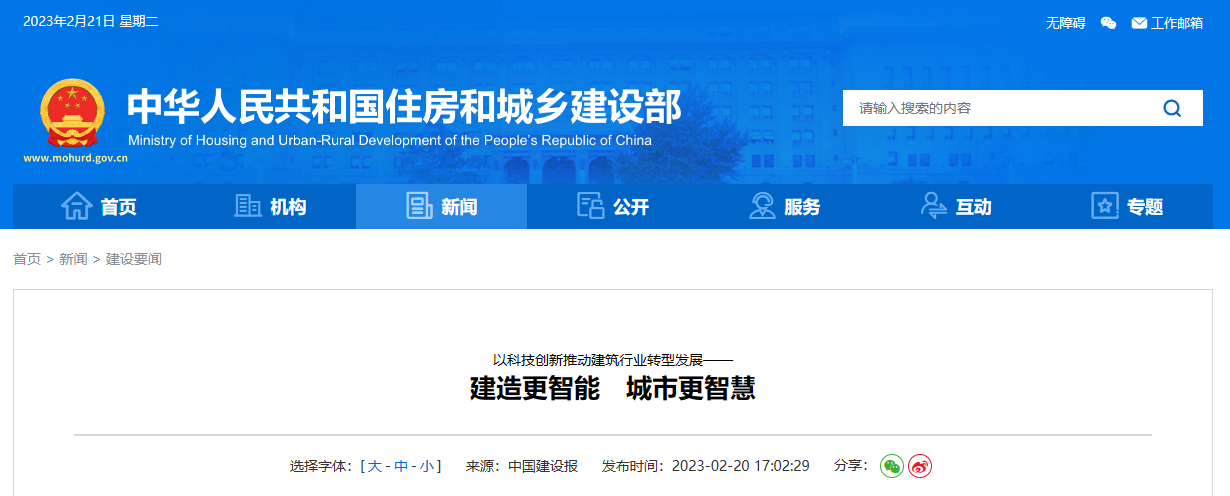The height and width of the screenshot is (496, 1230).
Task: Open the WeChat icon in top bar
Action: 1108,23
